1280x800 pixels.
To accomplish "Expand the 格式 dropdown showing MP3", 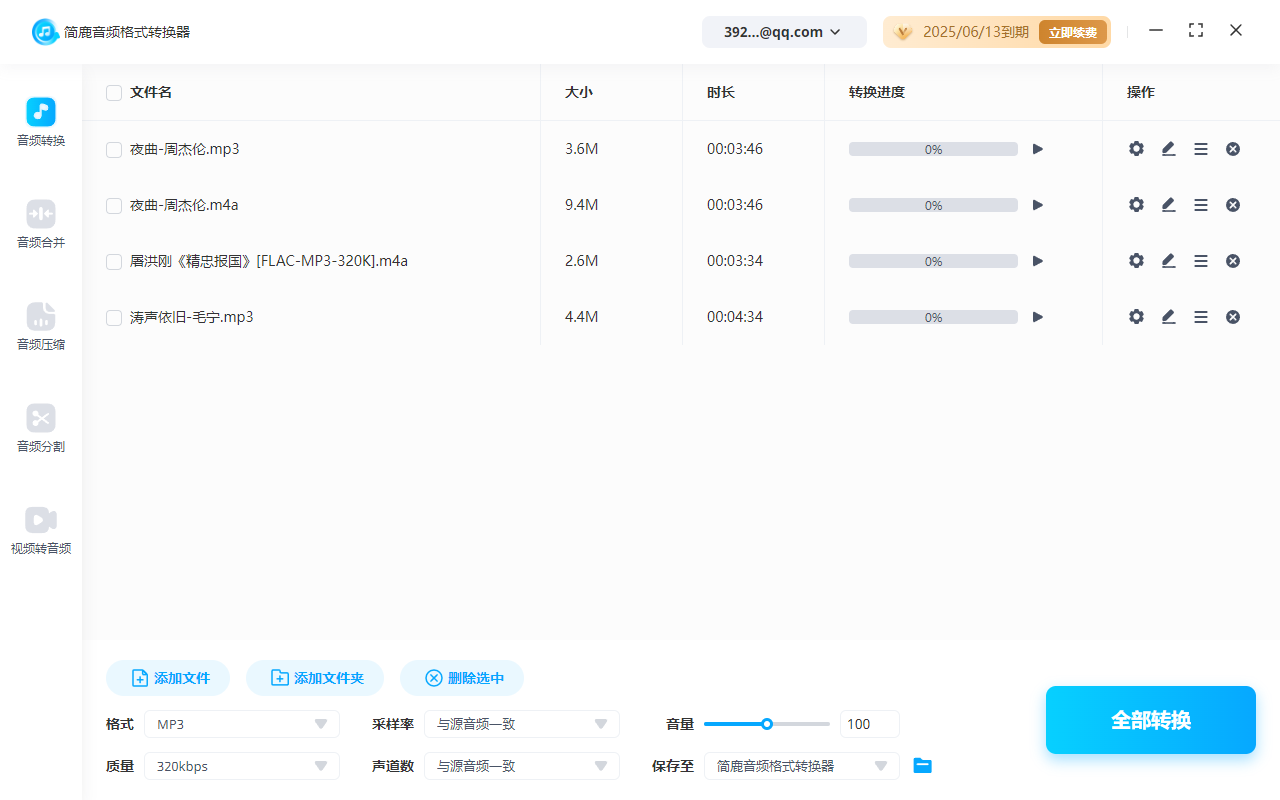I will click(x=242, y=724).
